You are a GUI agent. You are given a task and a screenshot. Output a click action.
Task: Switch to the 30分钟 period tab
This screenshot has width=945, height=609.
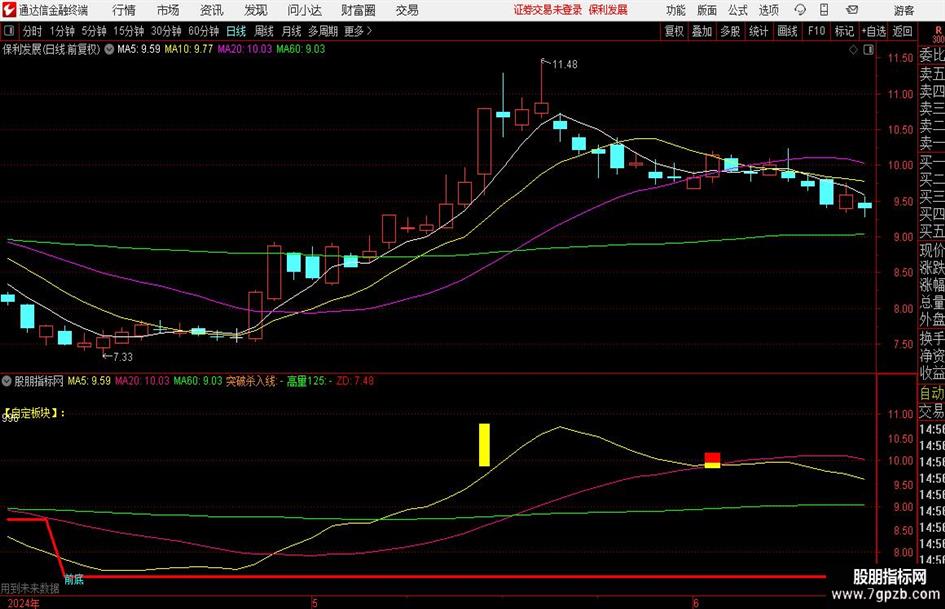click(x=166, y=31)
